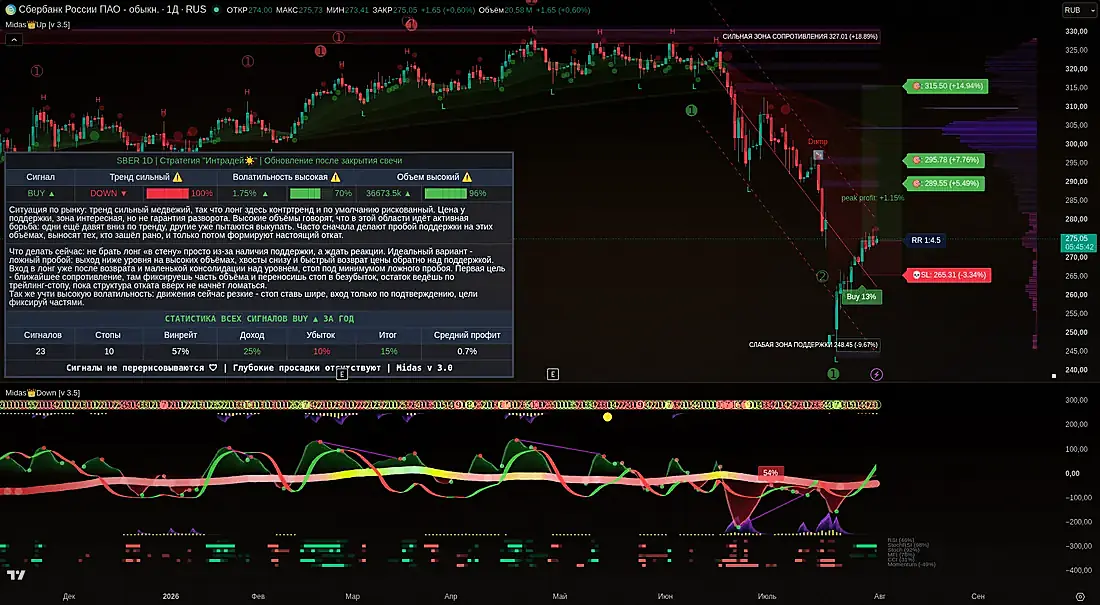The image size is (1100, 605).
Task: Click the yellow dot in the Midas Down pane
Action: [608, 417]
